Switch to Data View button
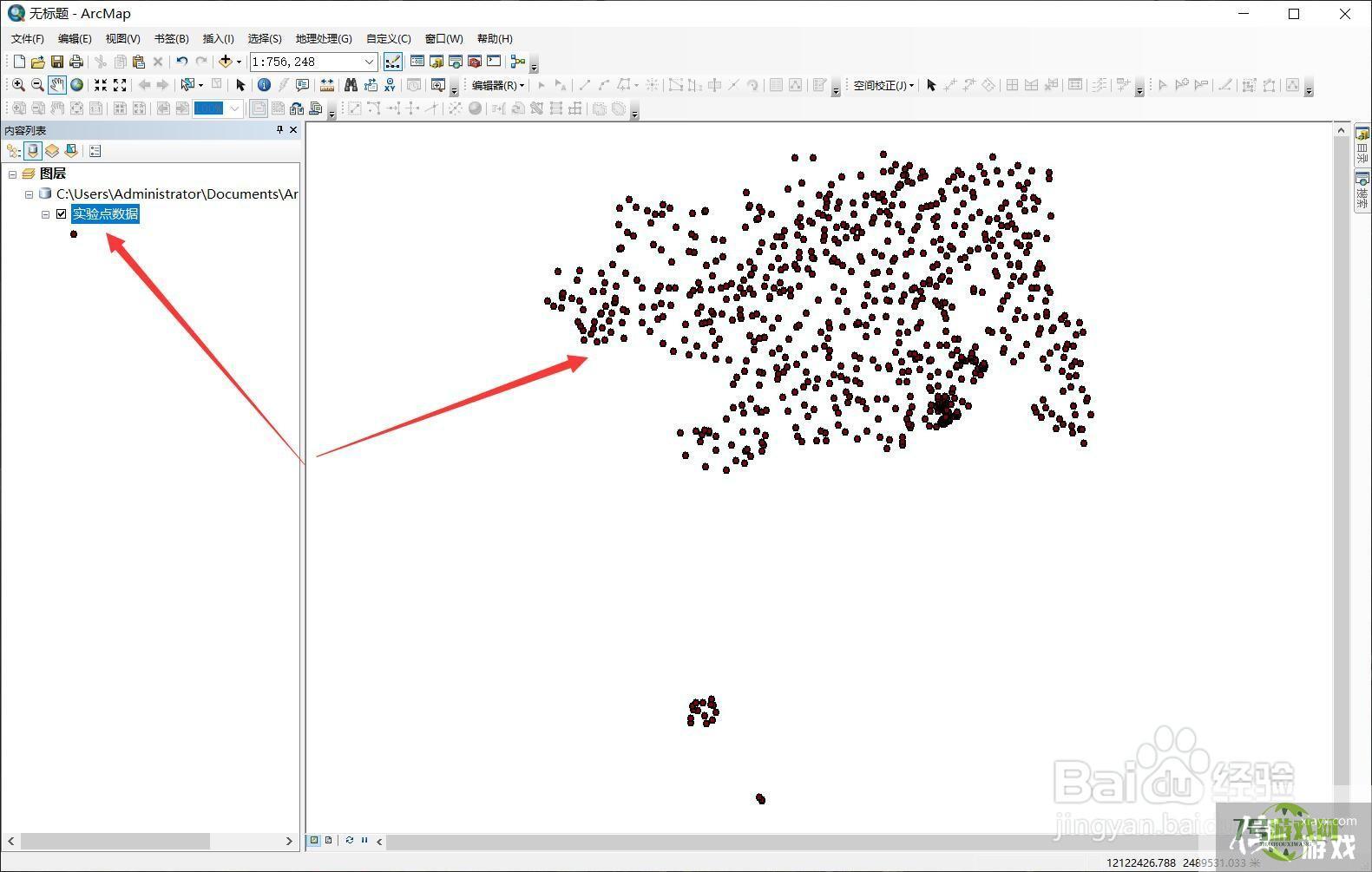Viewport: 1372px width, 872px height. [314, 840]
